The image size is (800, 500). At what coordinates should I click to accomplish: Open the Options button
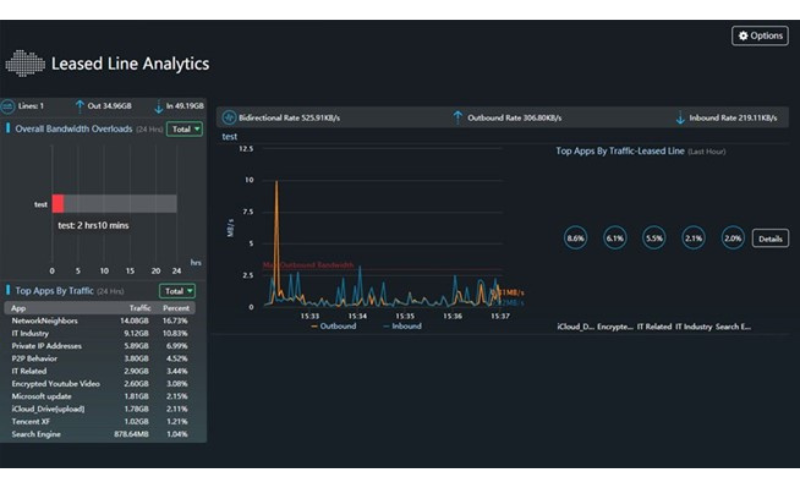tap(760, 36)
